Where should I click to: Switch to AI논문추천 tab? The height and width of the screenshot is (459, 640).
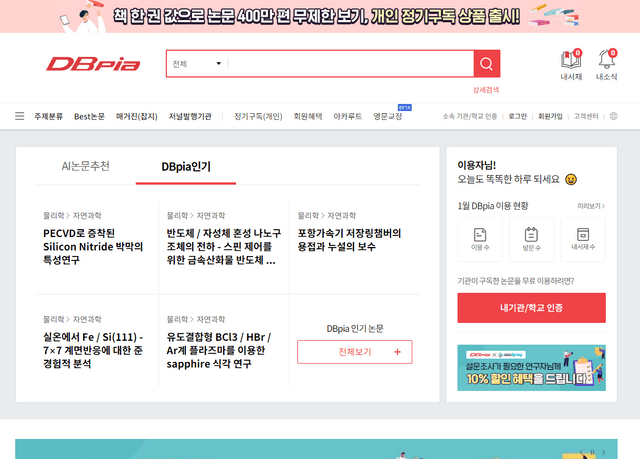(x=86, y=166)
